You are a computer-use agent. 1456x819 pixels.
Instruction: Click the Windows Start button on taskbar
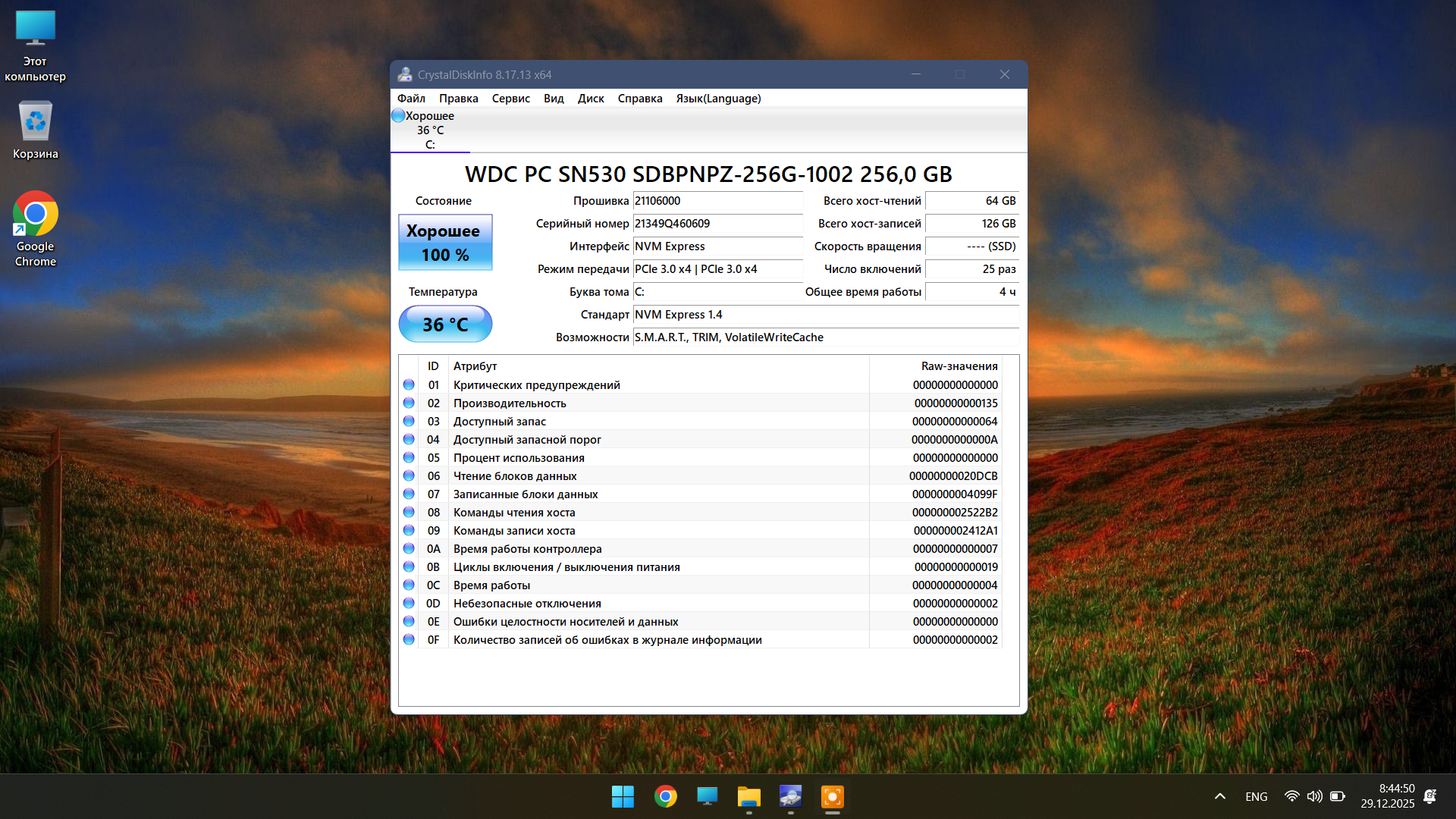click(x=623, y=796)
